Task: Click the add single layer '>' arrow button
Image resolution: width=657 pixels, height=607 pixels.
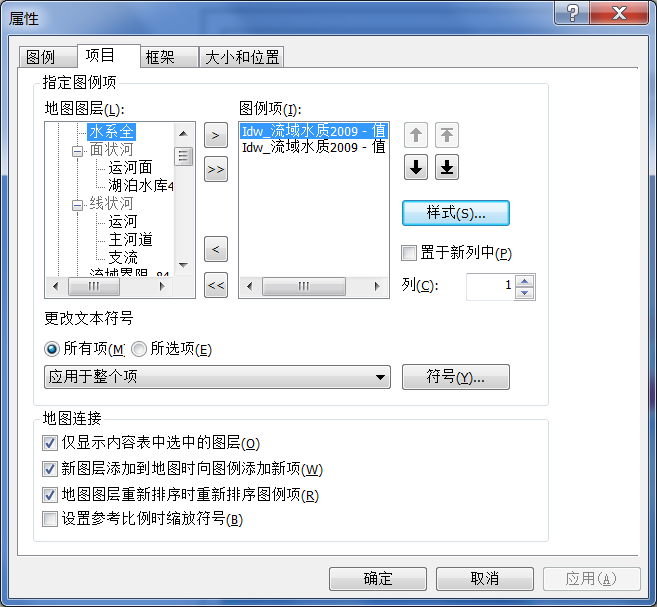Action: (x=216, y=135)
